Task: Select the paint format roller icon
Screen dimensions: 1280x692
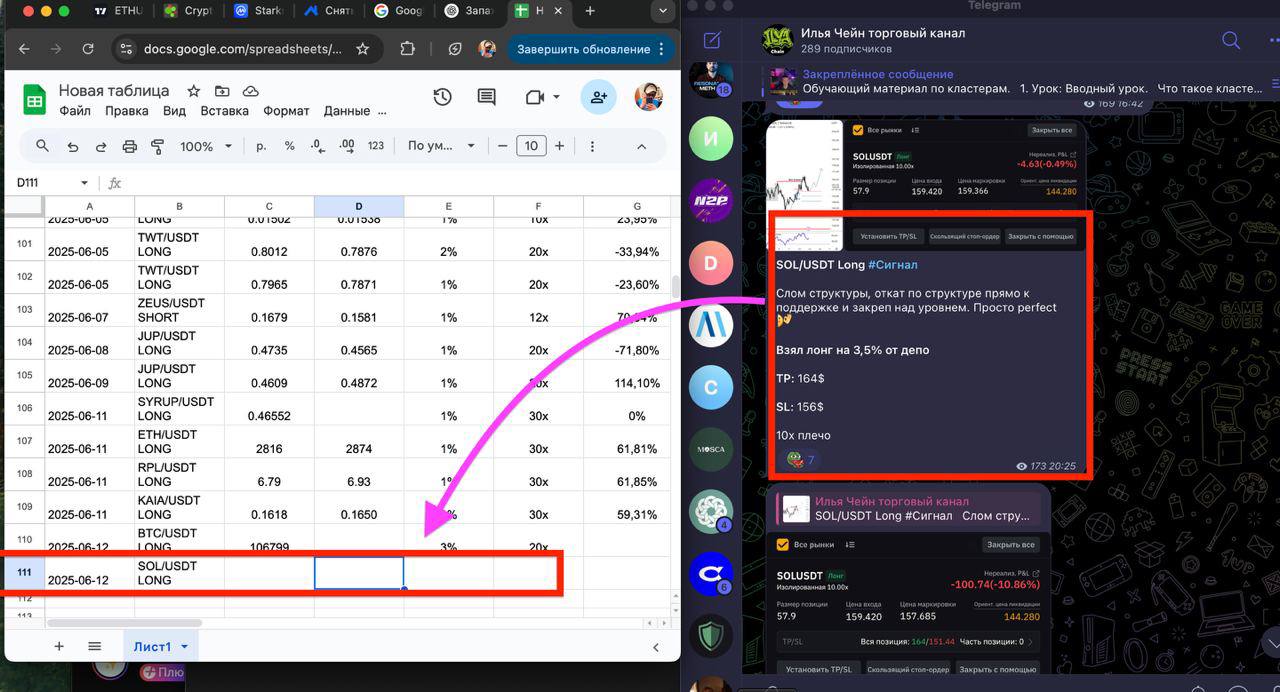Action: pyautogui.click(x=157, y=146)
